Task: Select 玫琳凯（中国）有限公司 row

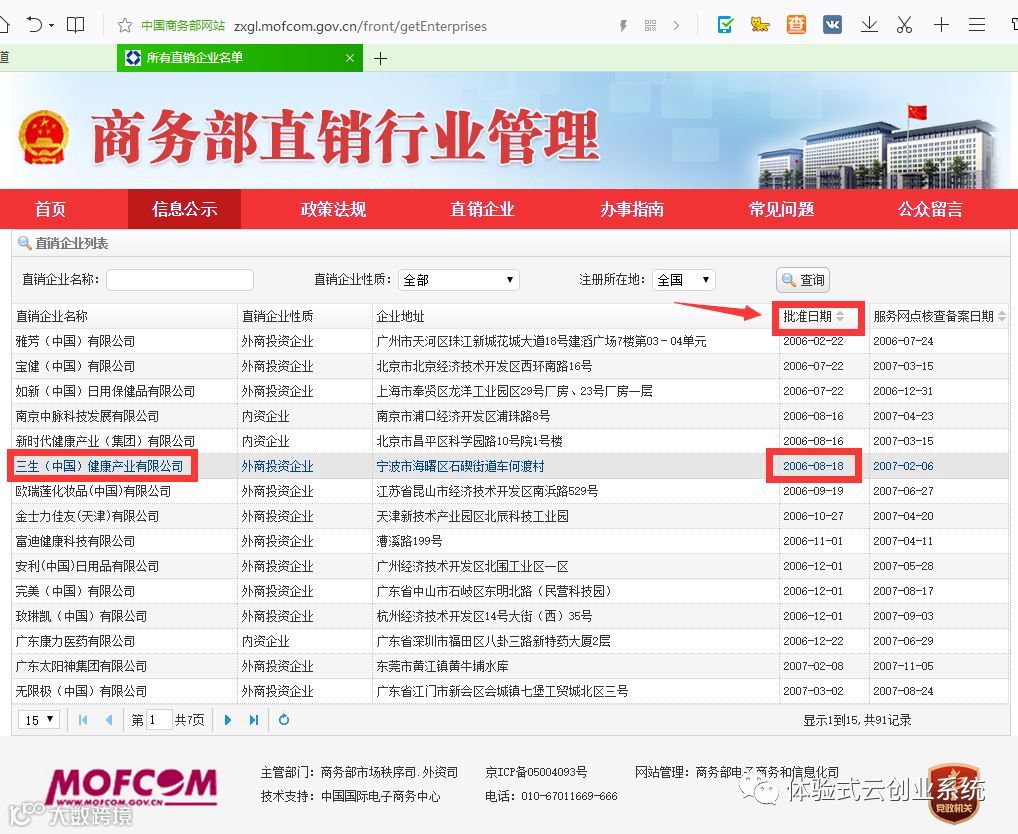Action: [510, 616]
